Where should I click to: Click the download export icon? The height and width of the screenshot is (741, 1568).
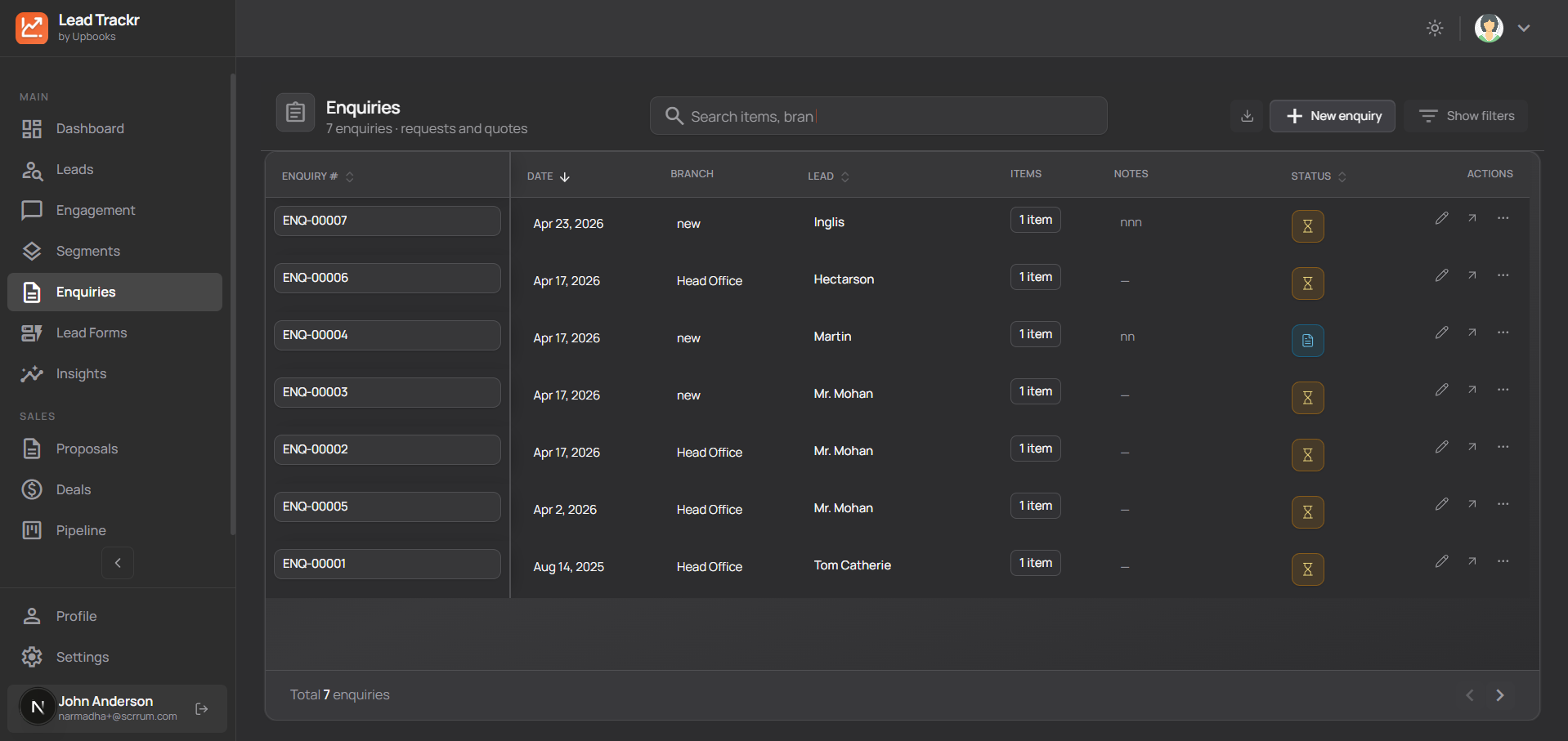pyautogui.click(x=1247, y=116)
